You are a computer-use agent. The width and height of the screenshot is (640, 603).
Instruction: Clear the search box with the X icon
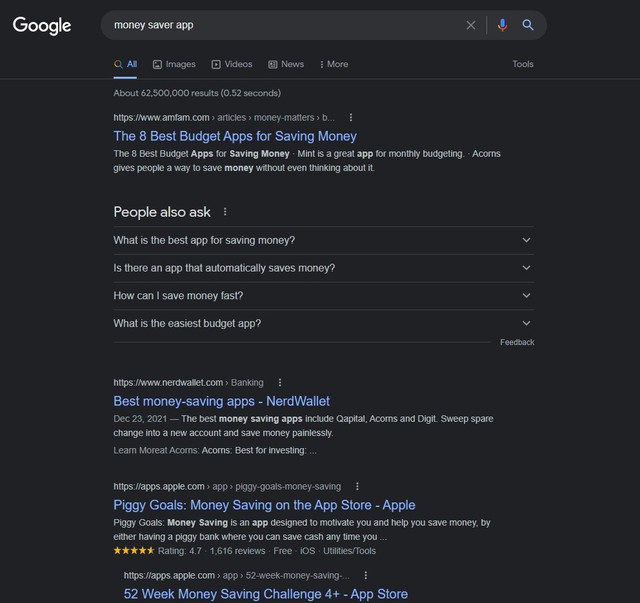[471, 25]
